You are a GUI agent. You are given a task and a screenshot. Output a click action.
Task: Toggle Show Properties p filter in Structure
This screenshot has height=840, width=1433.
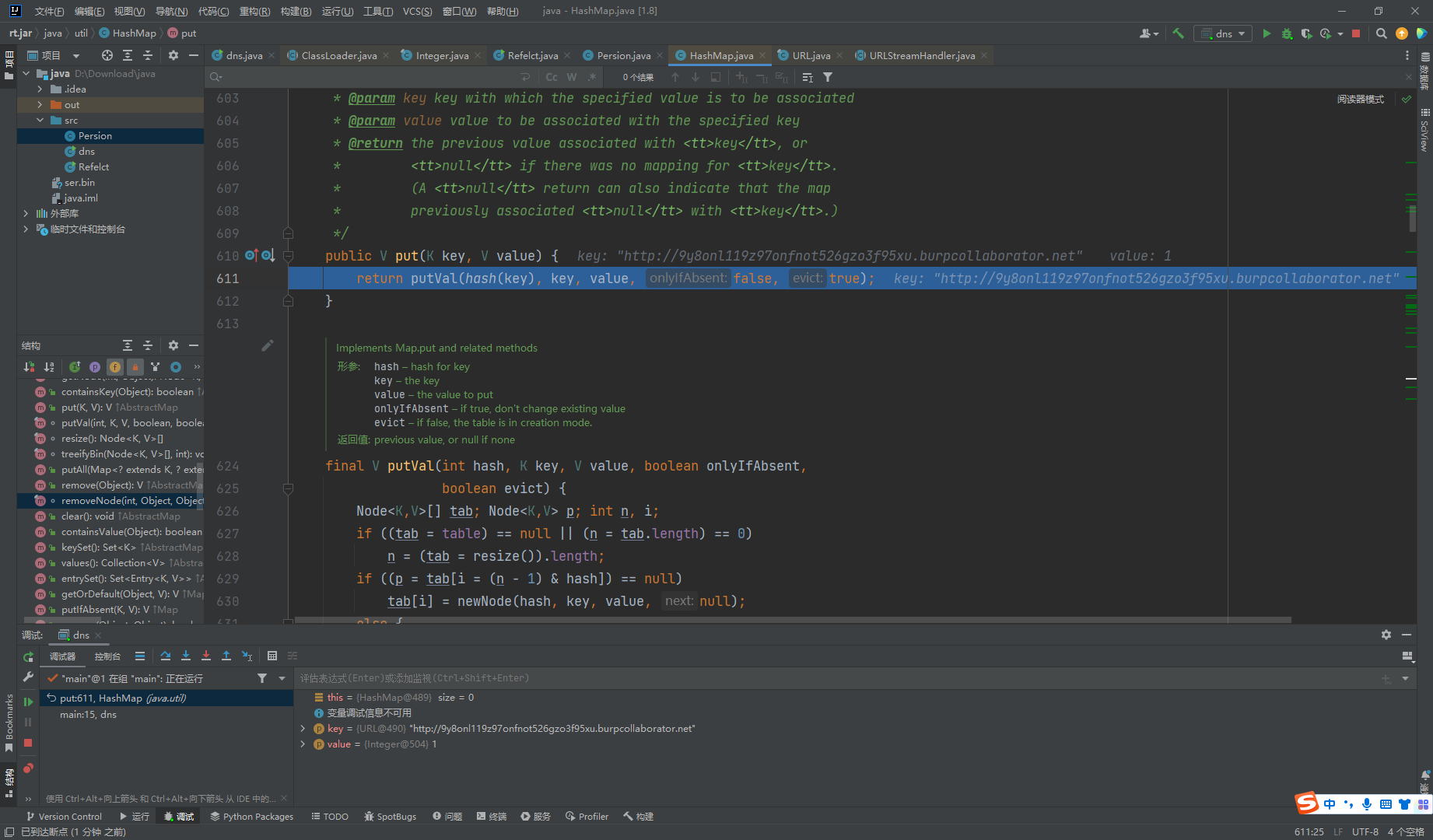point(95,367)
